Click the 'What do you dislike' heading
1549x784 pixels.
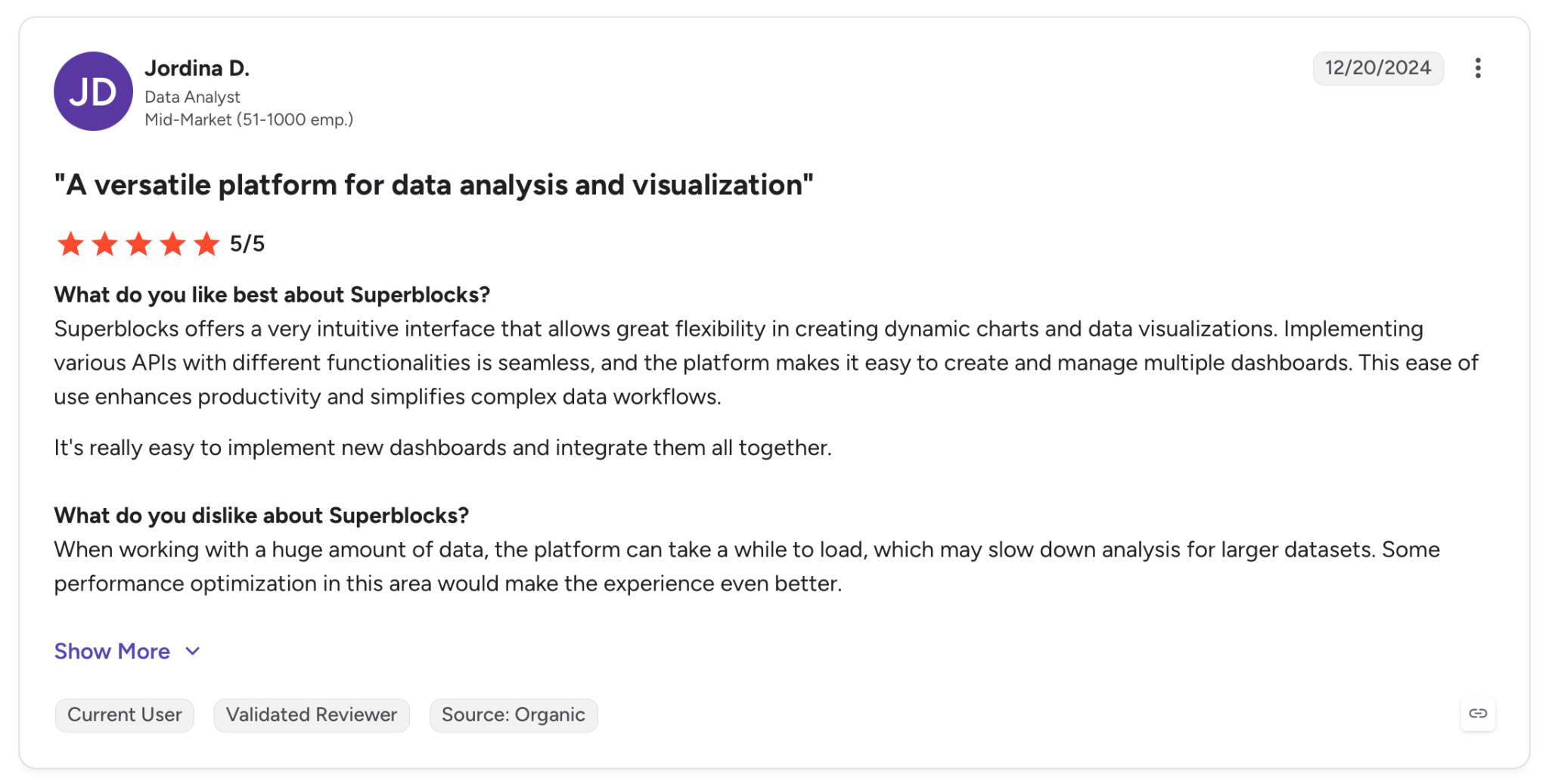pos(262,516)
